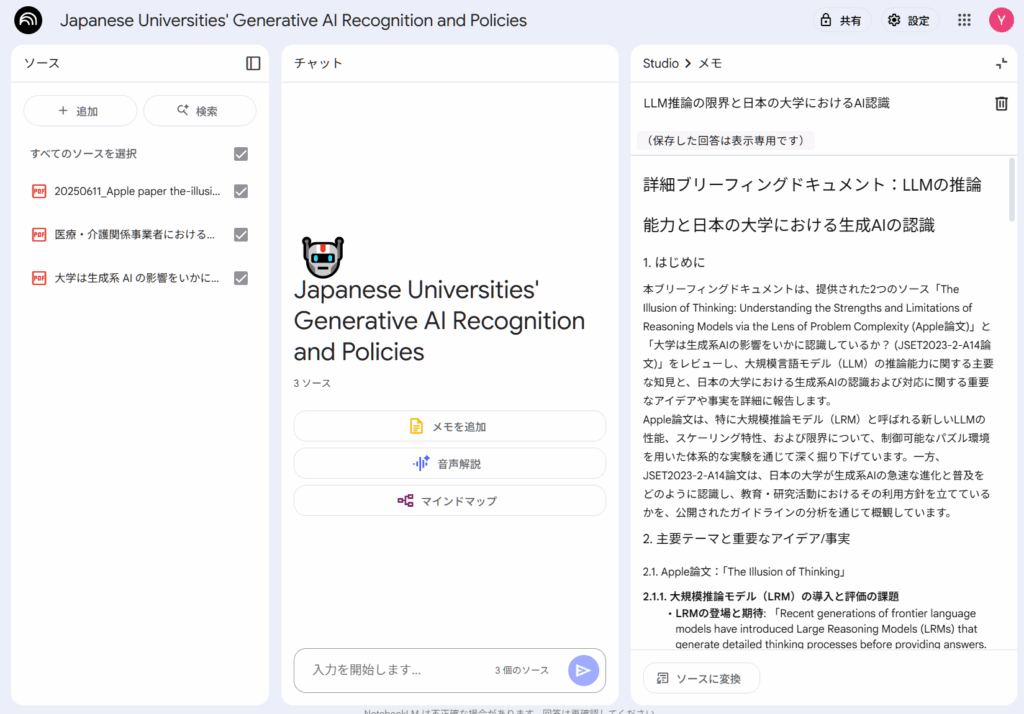Click the notebook title in header

tap(293, 20)
